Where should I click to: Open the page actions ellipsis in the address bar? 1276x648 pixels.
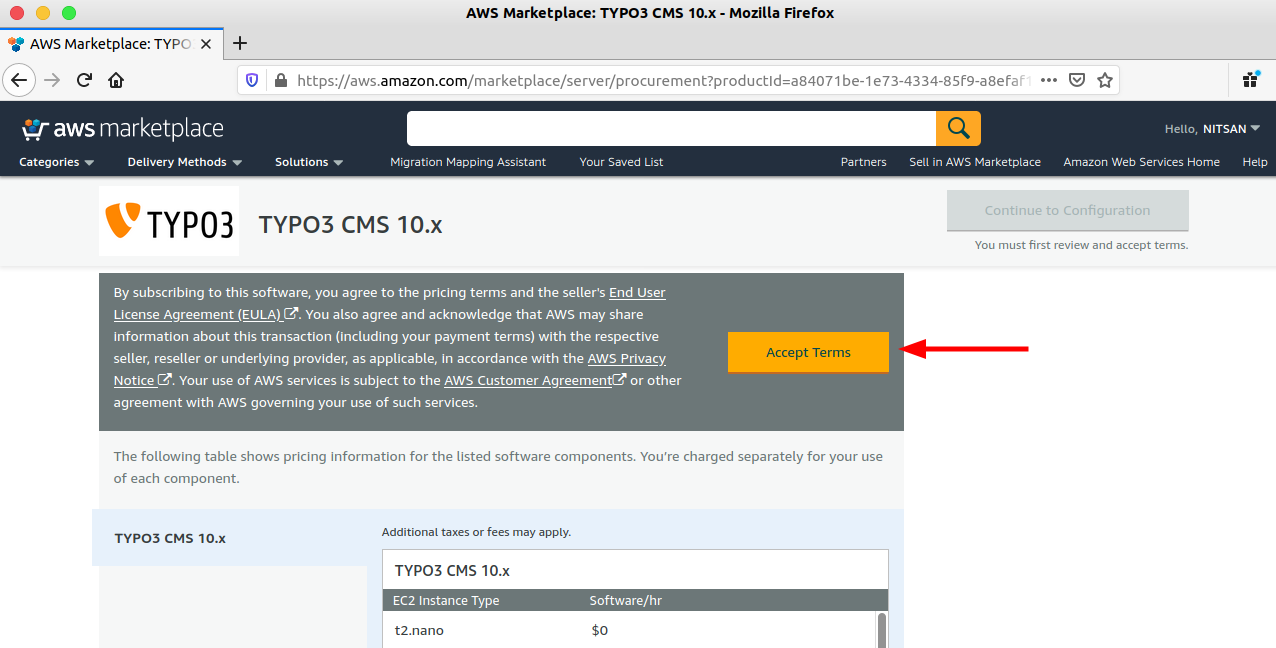click(x=1048, y=80)
